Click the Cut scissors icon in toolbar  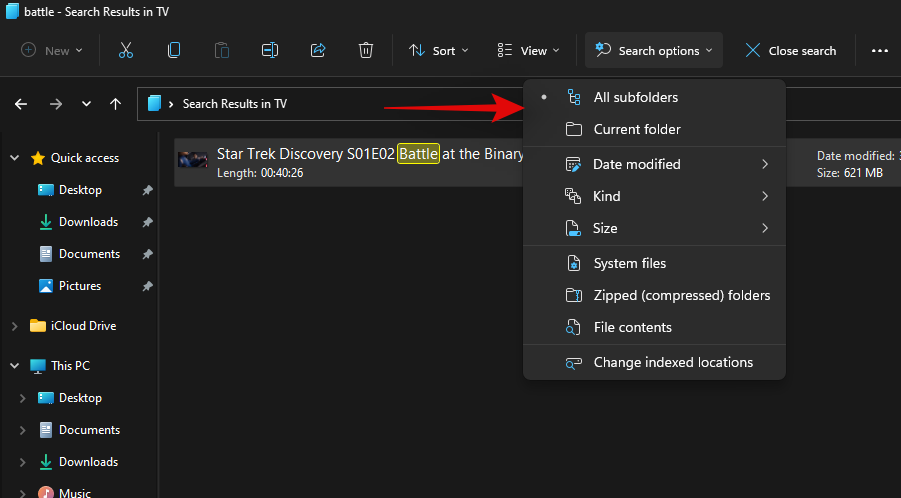tap(126, 50)
